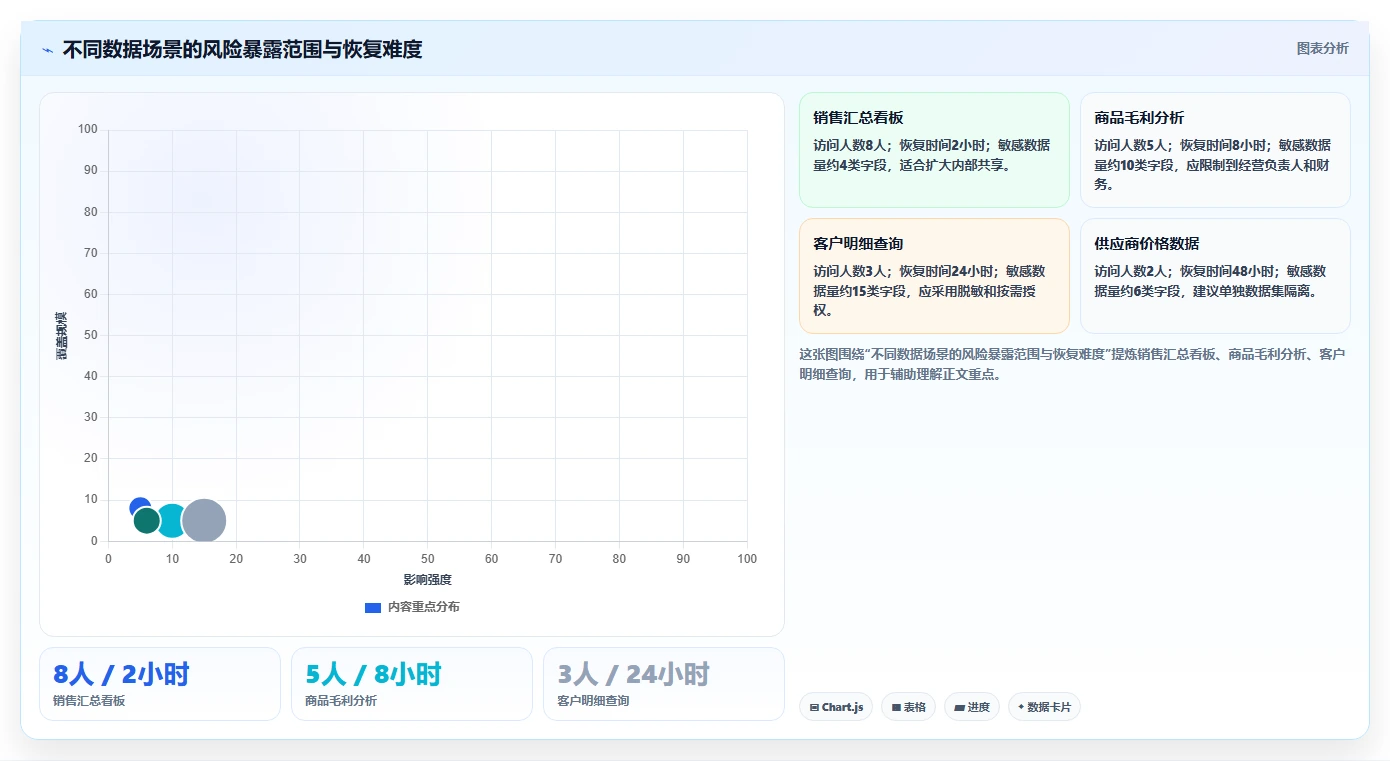Image resolution: width=1390 pixels, height=761 pixels.
Task: Click the description paragraph starting with 这张图围绕
Action: (x=1072, y=364)
